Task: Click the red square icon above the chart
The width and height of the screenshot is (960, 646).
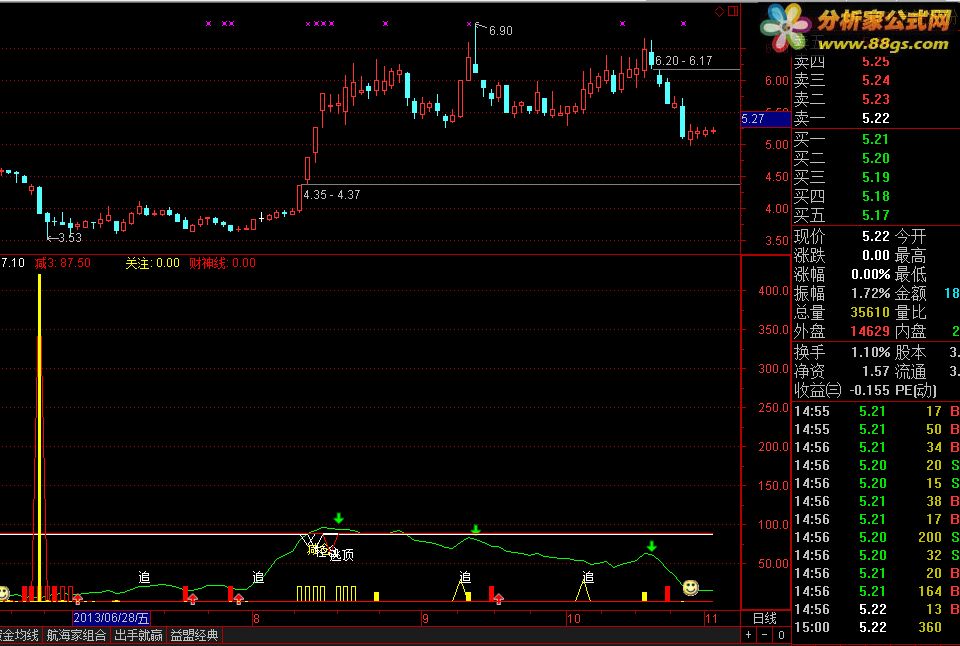Action: (733, 11)
